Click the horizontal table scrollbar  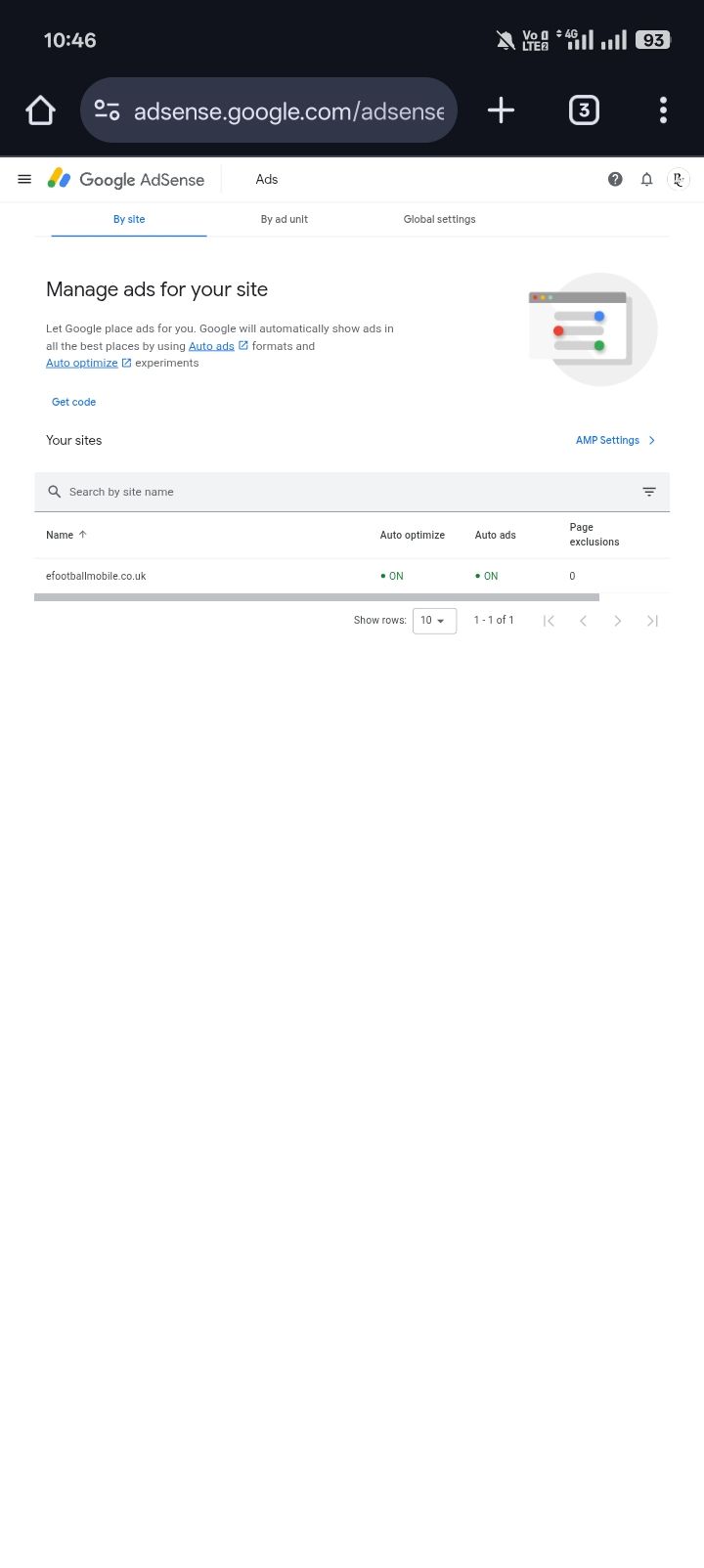pos(316,596)
